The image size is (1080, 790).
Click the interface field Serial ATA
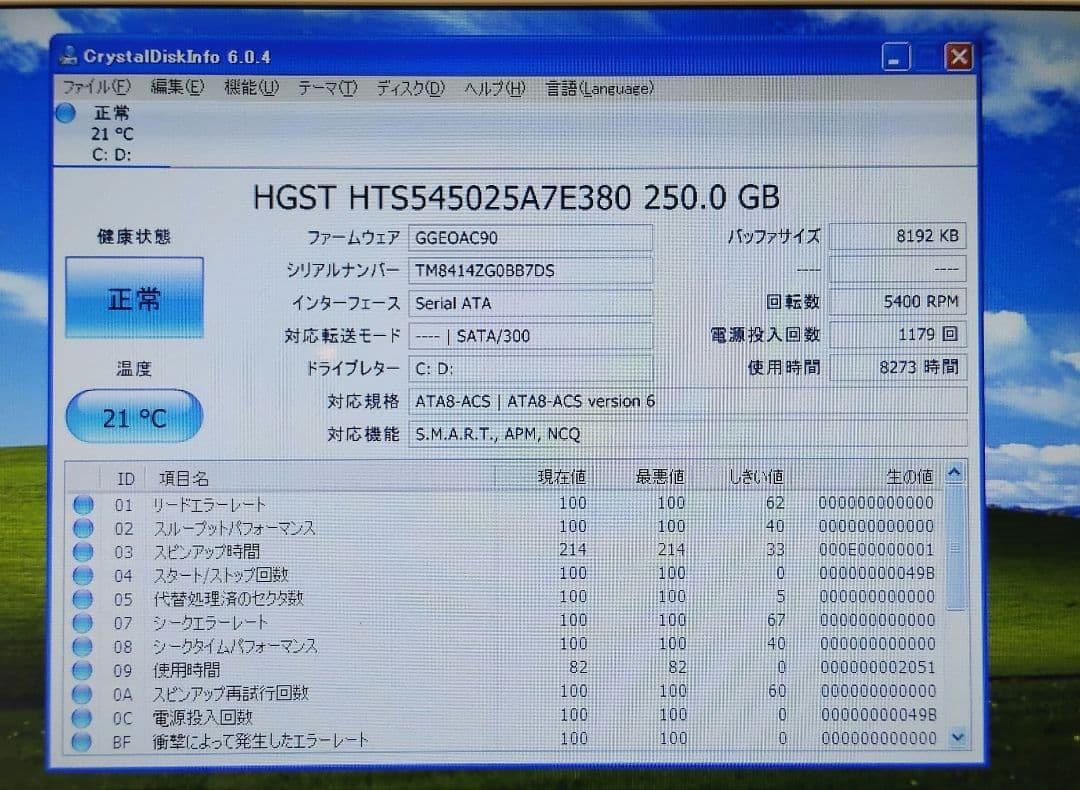530,303
